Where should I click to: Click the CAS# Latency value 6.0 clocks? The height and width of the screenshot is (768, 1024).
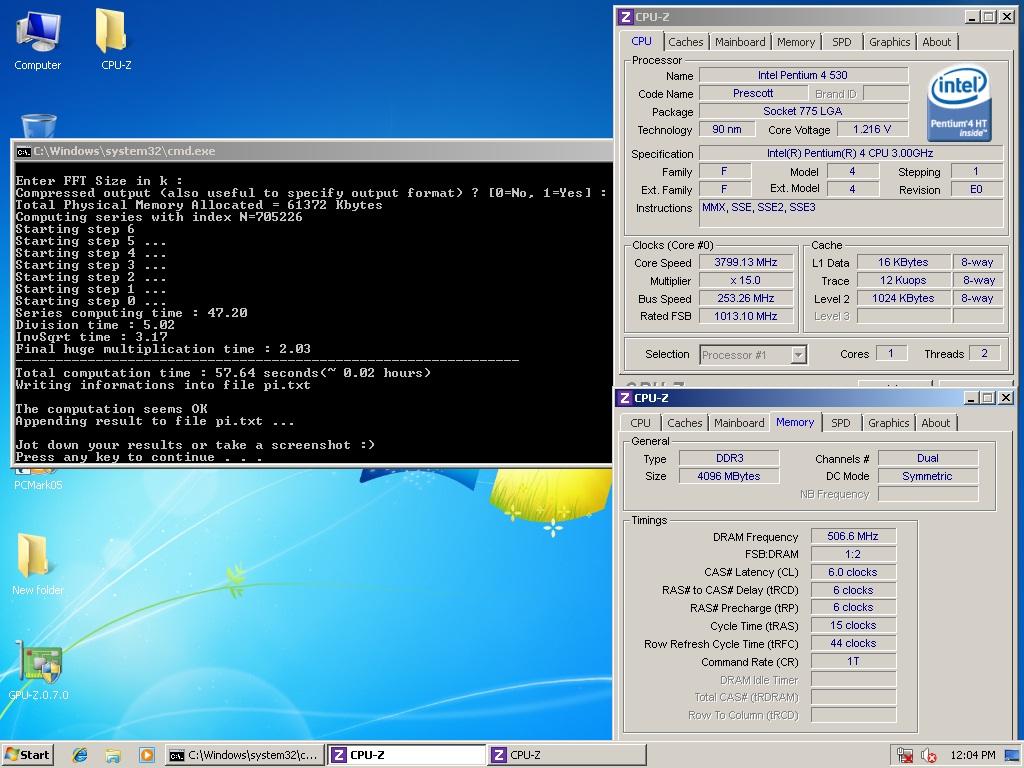[853, 572]
